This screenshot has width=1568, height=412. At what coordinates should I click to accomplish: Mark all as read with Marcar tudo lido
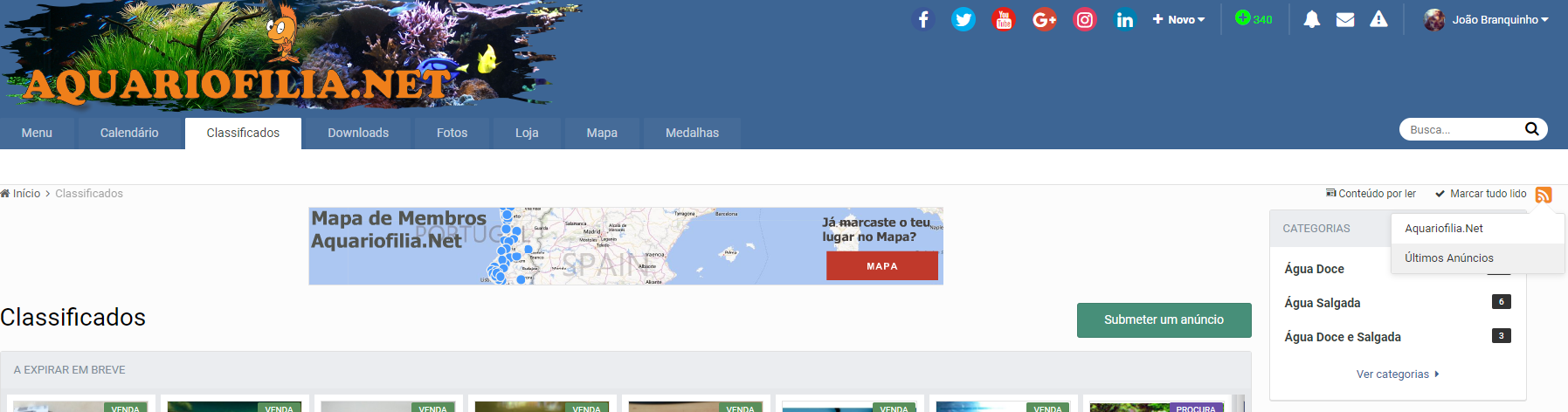point(1482,194)
